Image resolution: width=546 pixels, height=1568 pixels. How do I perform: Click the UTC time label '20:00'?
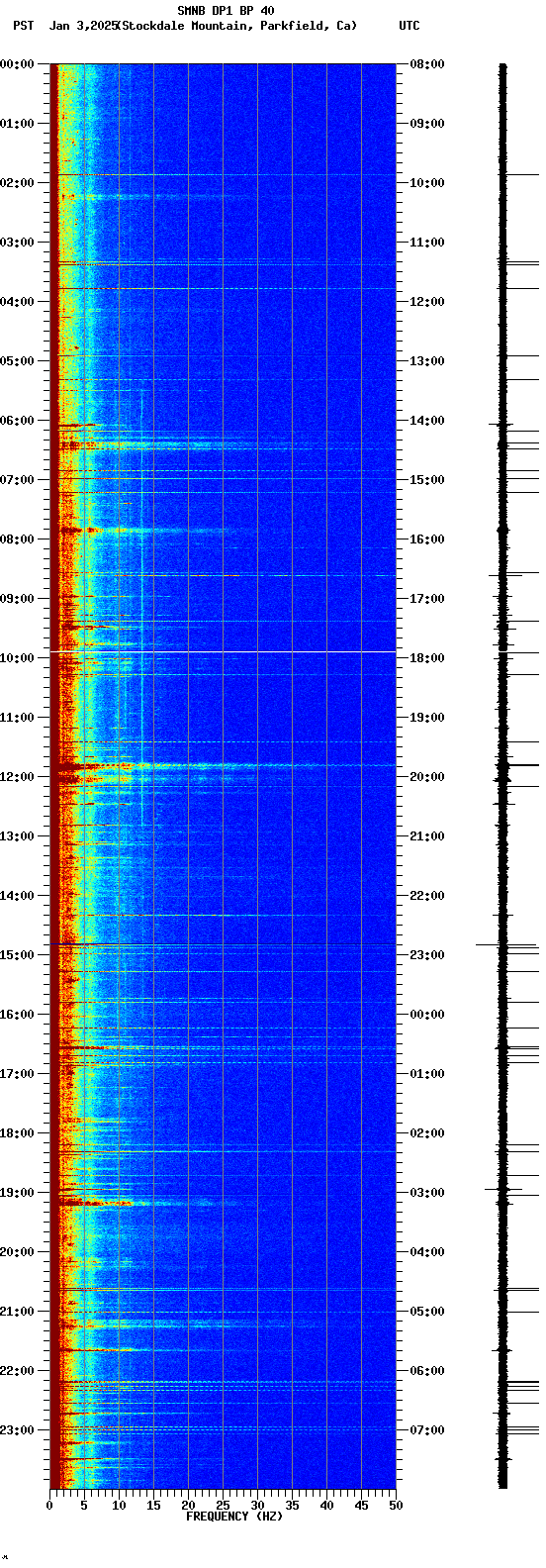pyautogui.click(x=427, y=777)
